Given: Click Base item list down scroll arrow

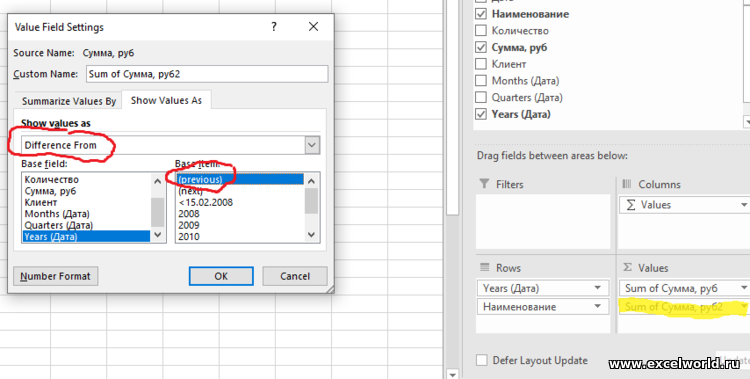Looking at the screenshot, I should pyautogui.click(x=312, y=234).
